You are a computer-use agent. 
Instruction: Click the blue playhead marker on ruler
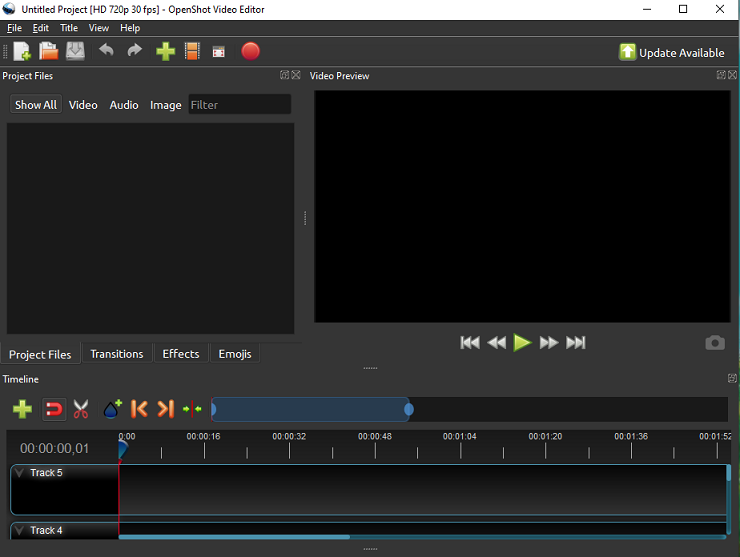coord(123,448)
